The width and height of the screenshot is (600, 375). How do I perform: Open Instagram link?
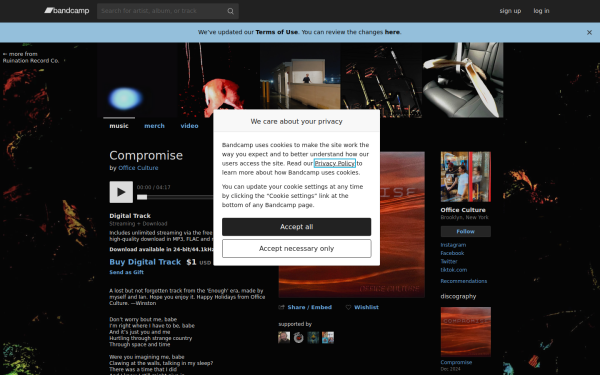tap(453, 245)
